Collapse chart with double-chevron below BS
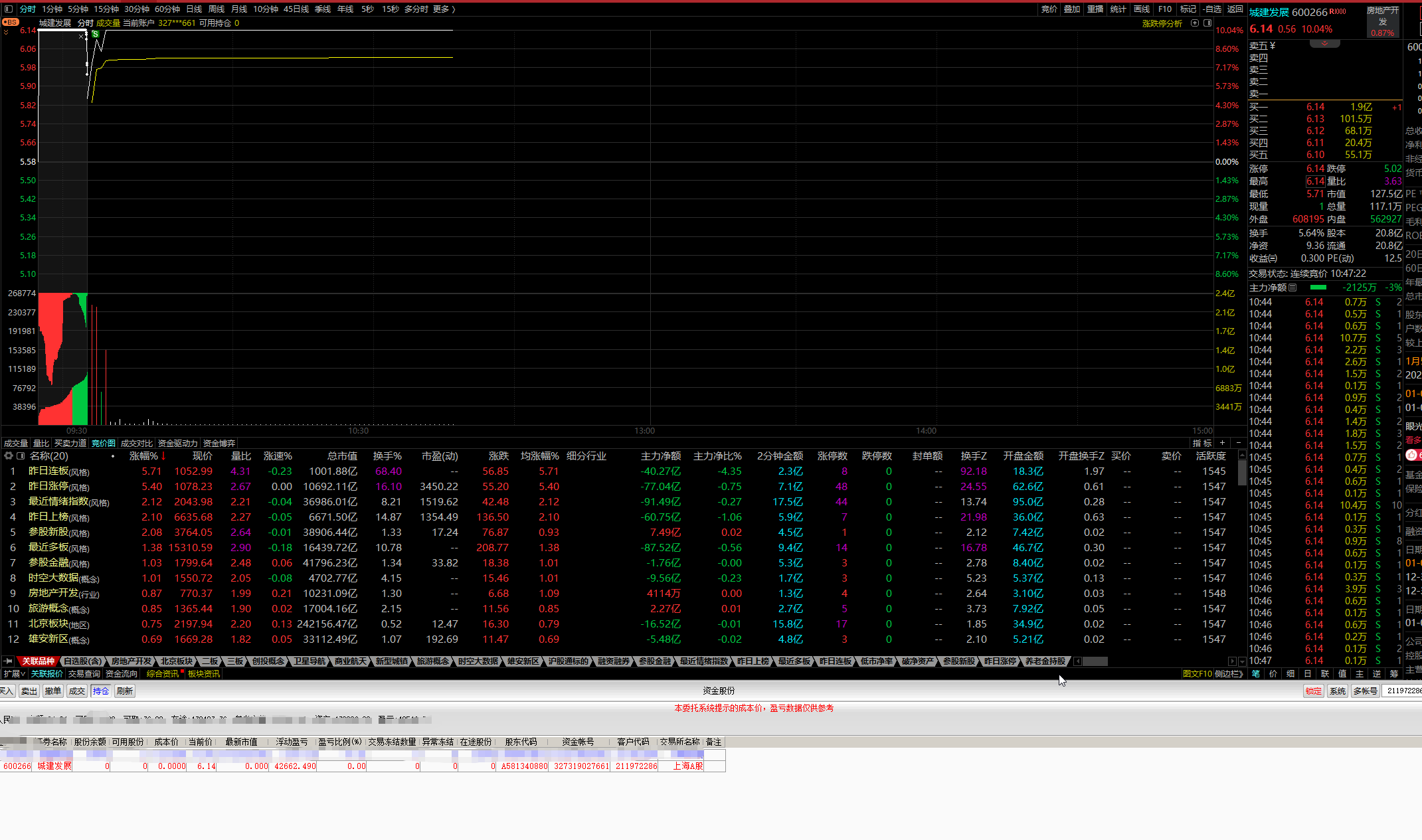The height and width of the screenshot is (840, 1422). 6,32
